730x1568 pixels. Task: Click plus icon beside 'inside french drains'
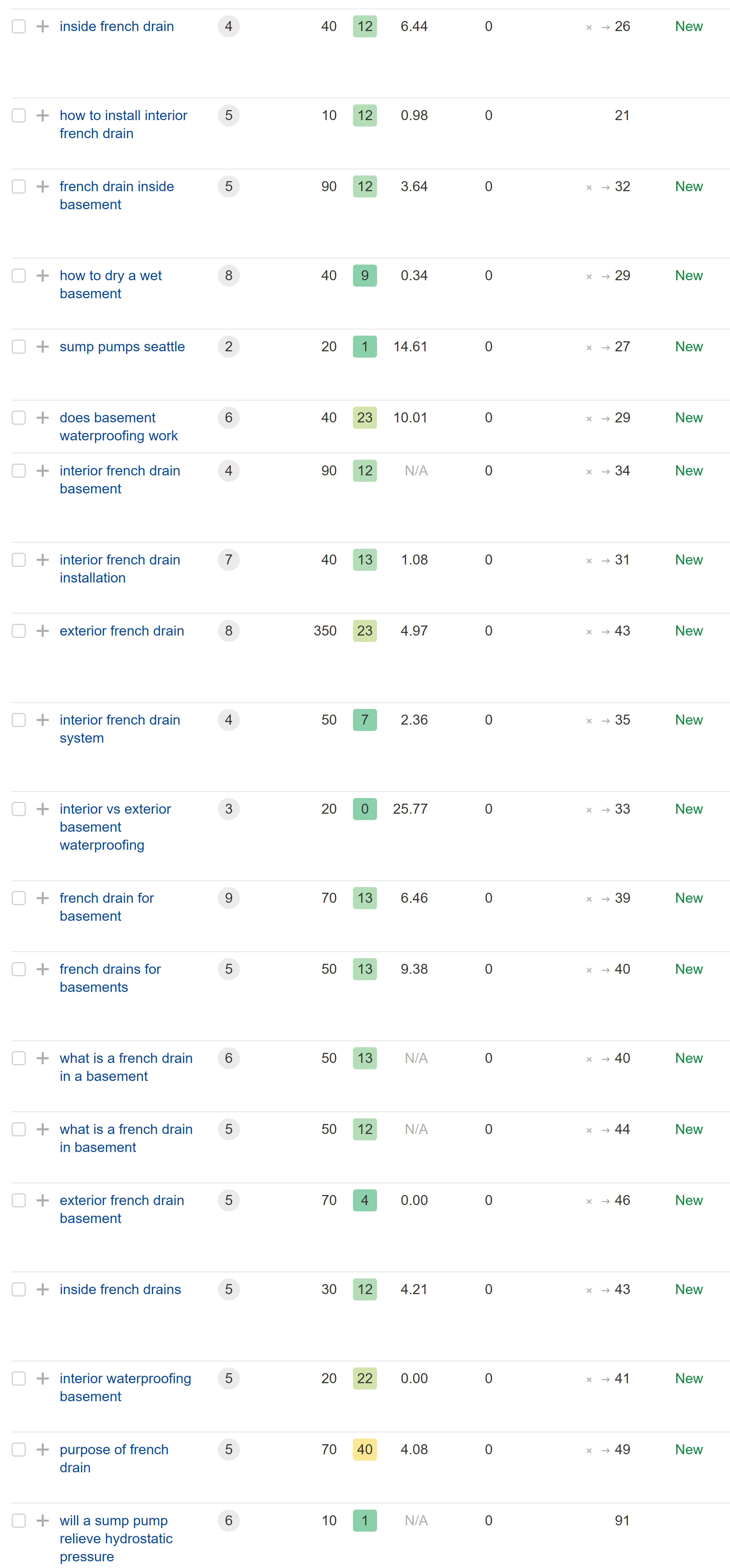[43, 1289]
